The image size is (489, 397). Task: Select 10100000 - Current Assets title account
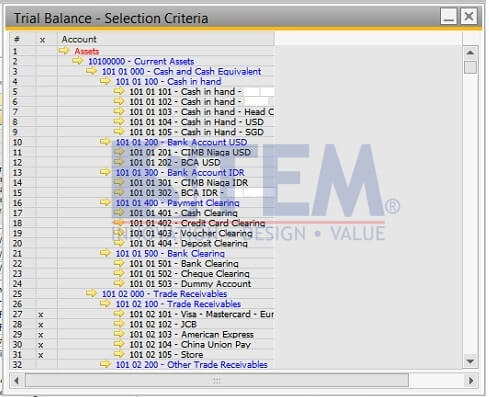[141, 61]
